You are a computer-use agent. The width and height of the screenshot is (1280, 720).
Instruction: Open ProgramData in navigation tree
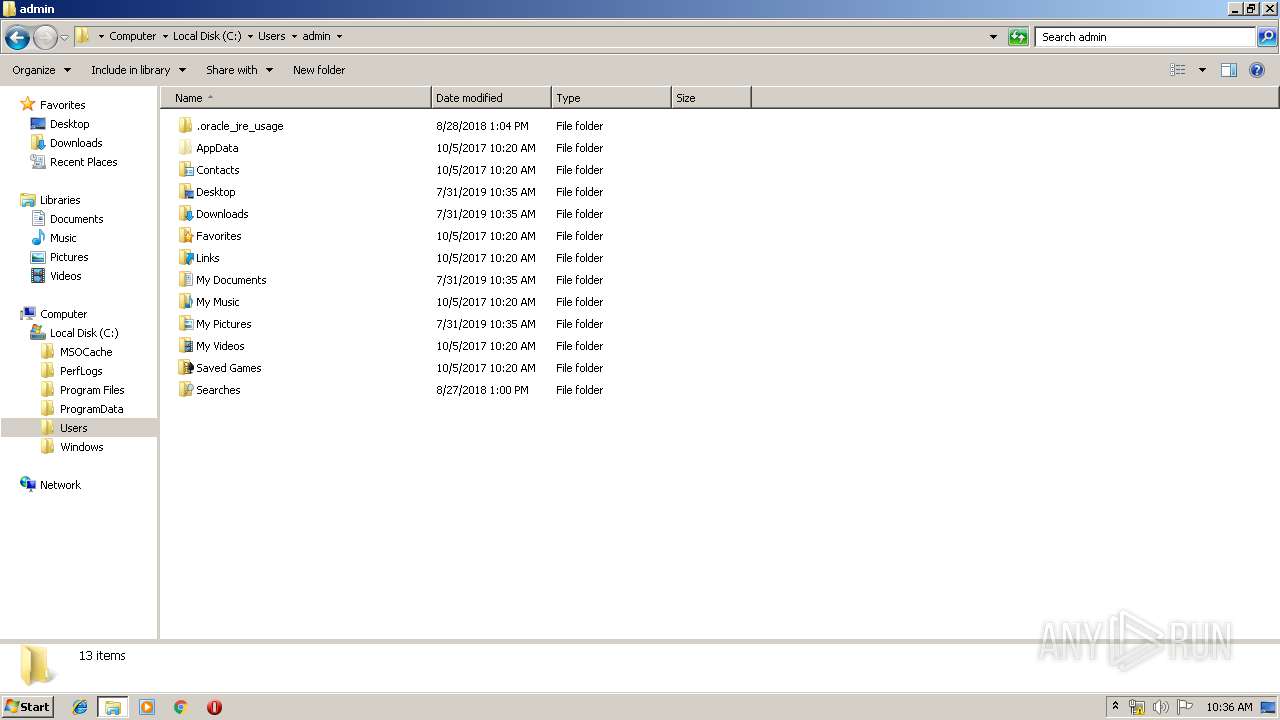(91, 409)
